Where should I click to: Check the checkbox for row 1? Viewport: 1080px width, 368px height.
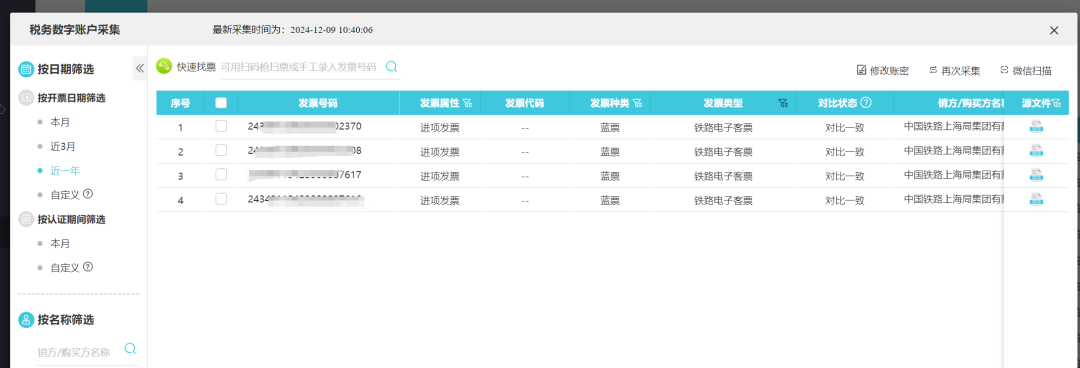221,126
